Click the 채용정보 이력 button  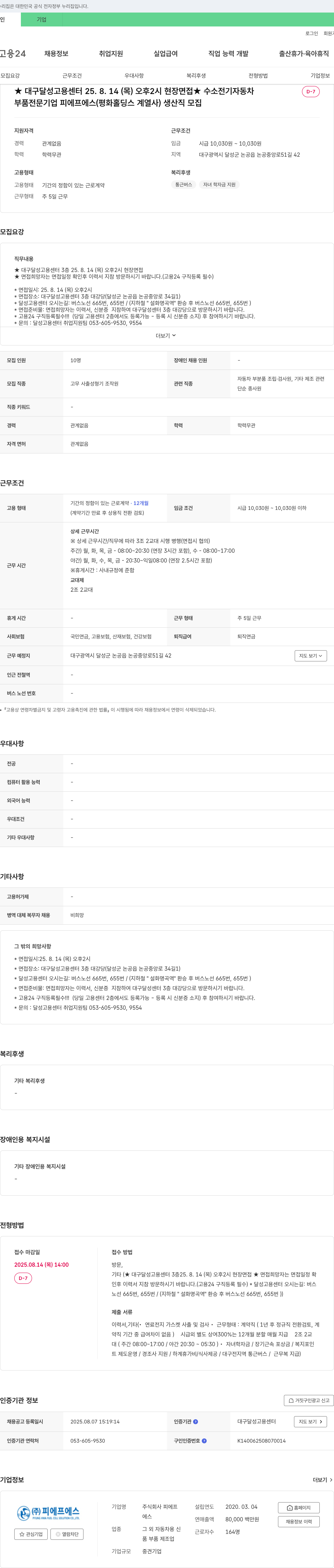coord(299,1521)
